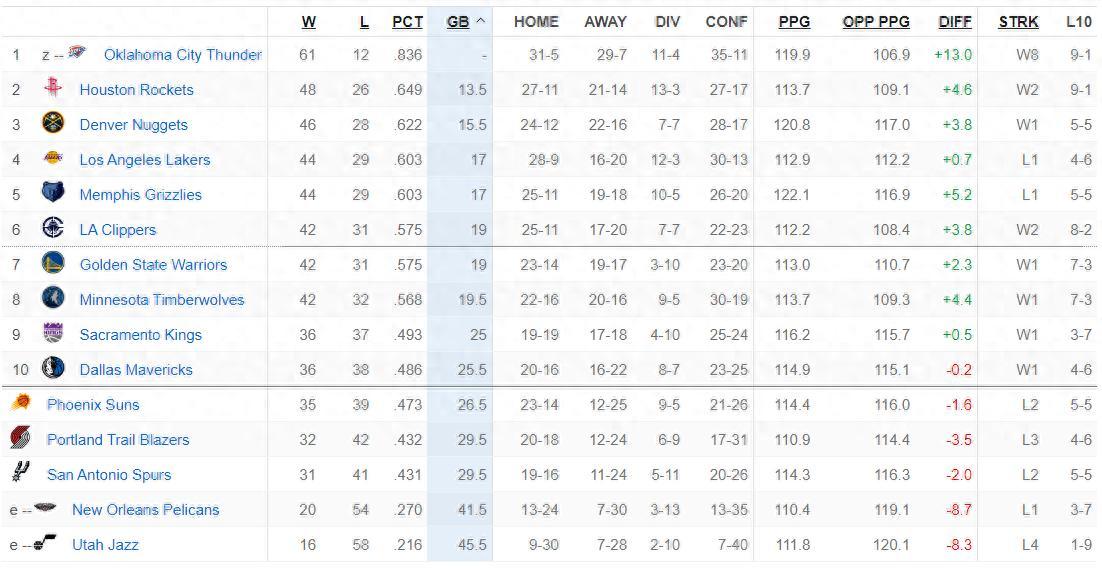Viewport: 1102px width, 568px height.
Task: Sort table by PCT column
Action: pyautogui.click(x=407, y=21)
